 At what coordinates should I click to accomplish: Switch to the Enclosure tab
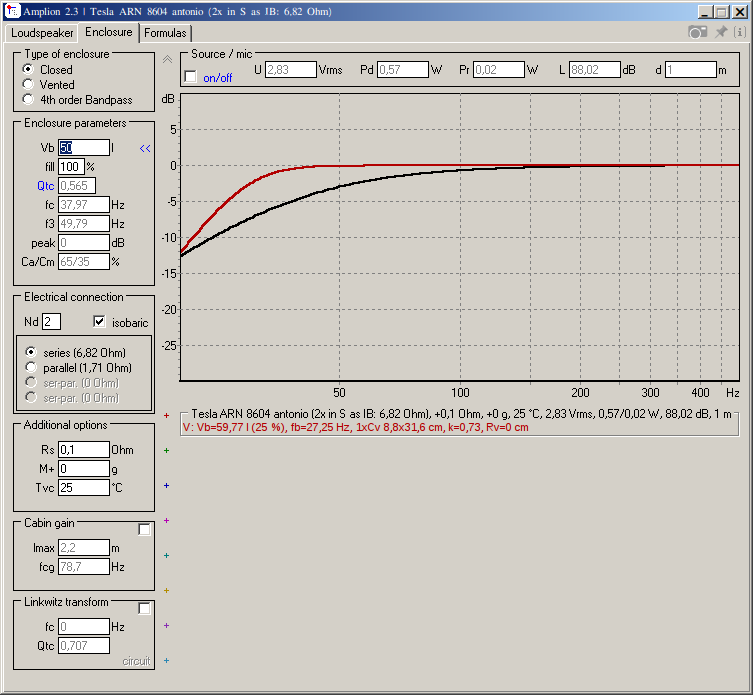coord(109,32)
